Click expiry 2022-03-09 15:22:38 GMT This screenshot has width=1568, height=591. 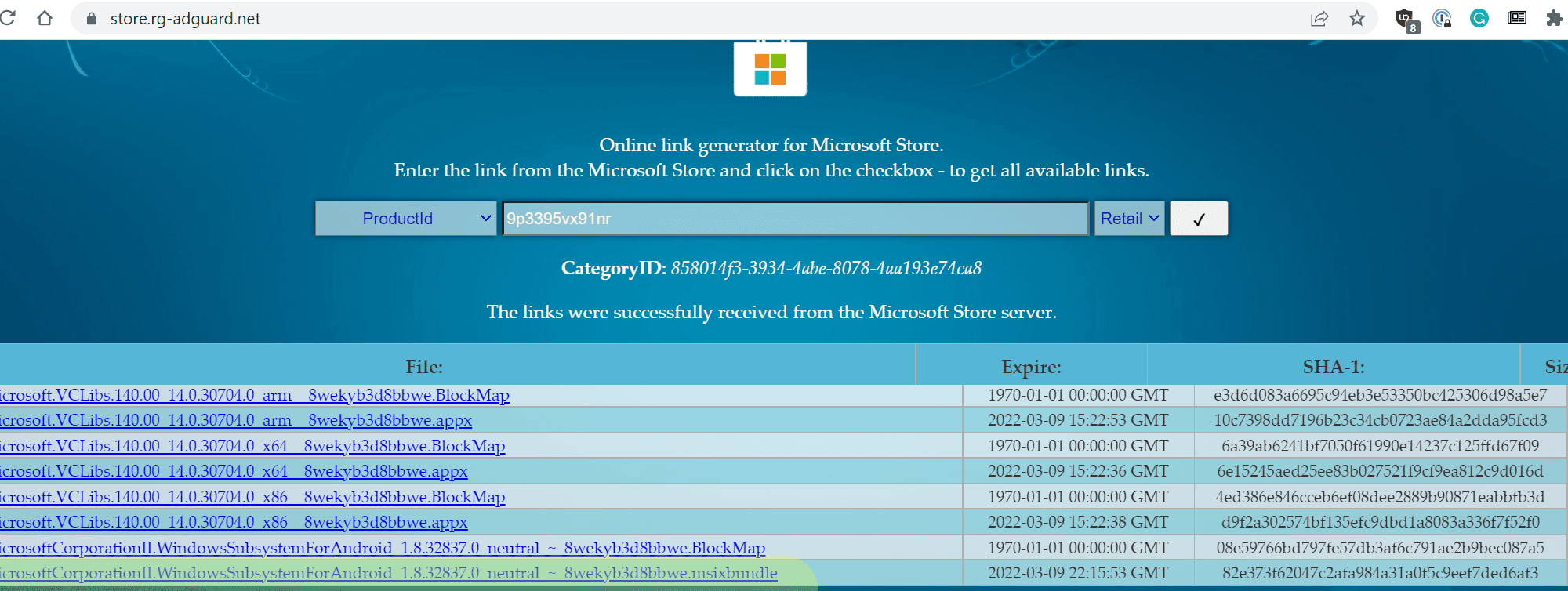pyautogui.click(x=1078, y=523)
